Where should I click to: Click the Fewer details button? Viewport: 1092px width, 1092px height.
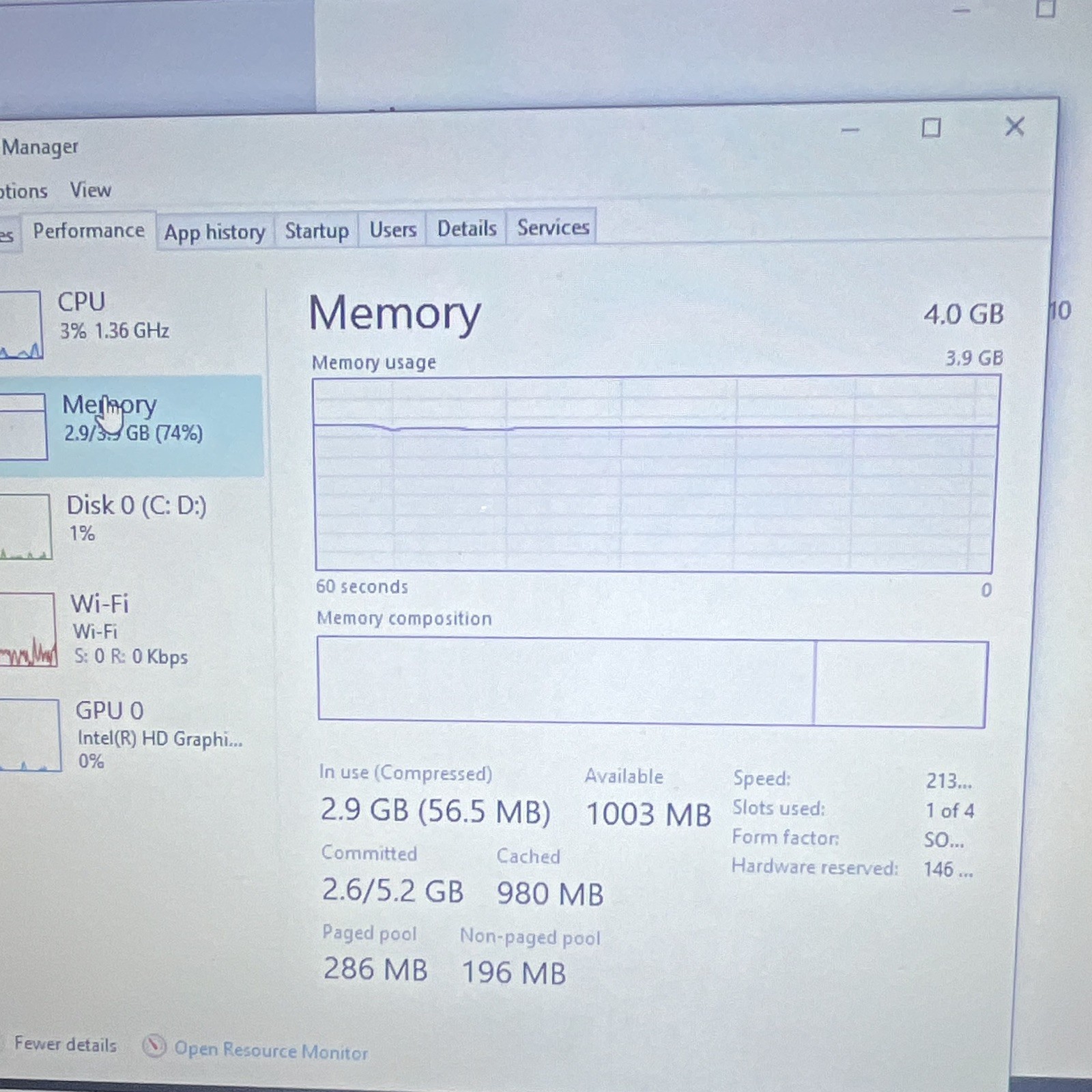(x=65, y=1044)
